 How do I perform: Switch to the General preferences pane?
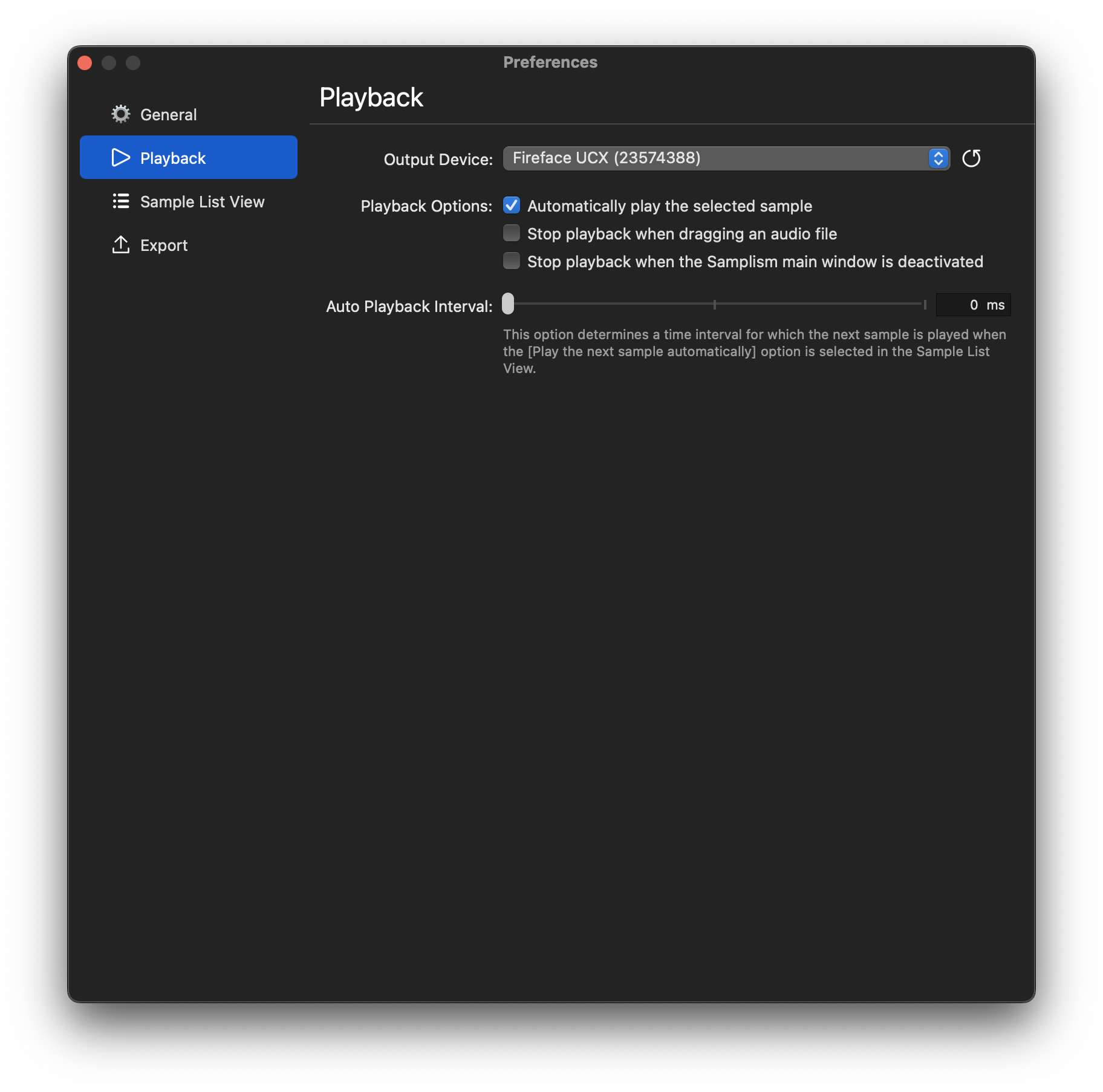168,115
